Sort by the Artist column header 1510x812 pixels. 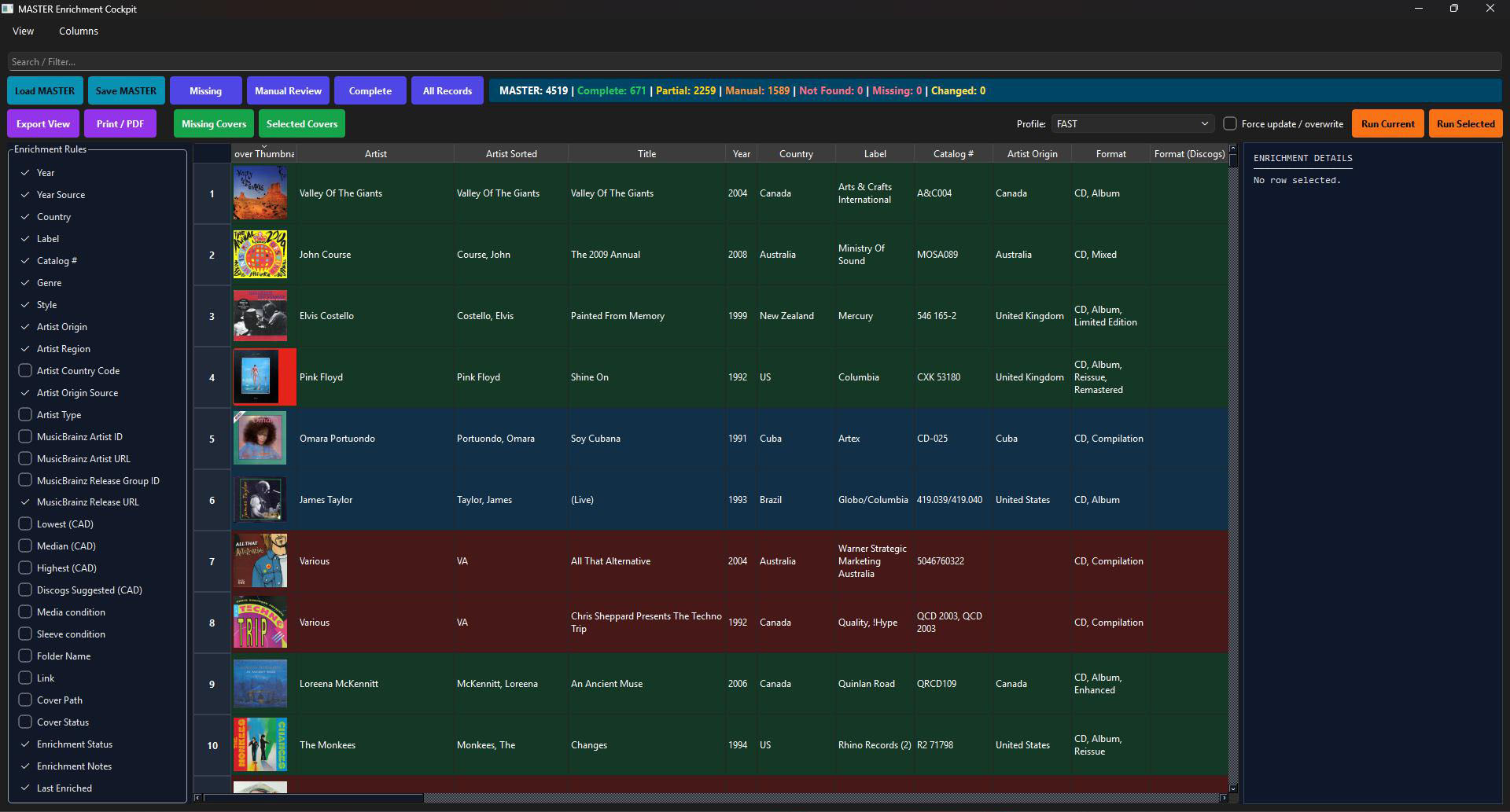(375, 154)
